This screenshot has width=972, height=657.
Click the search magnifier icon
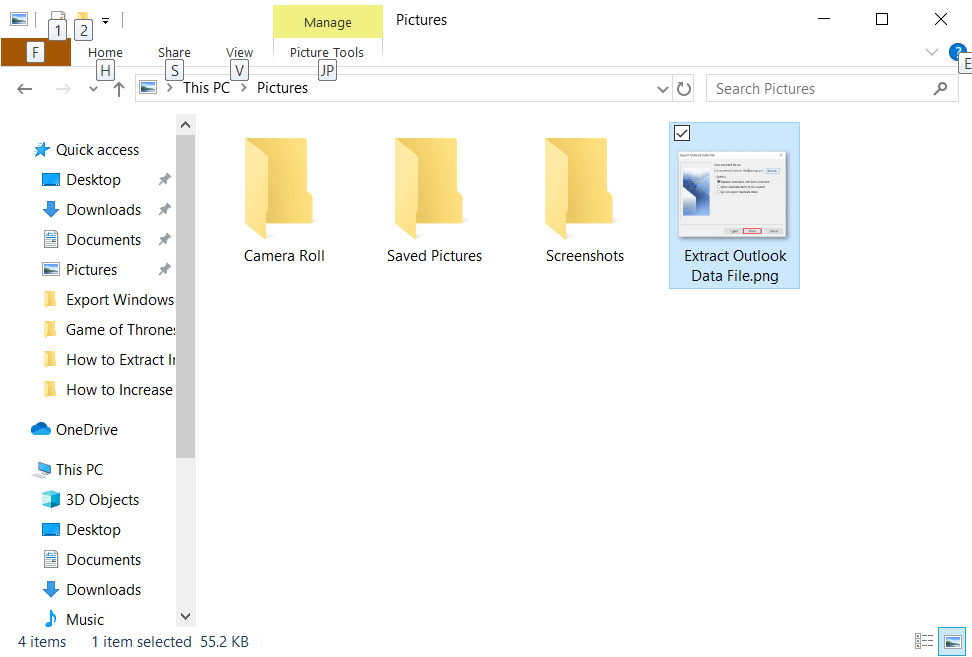[x=940, y=89]
